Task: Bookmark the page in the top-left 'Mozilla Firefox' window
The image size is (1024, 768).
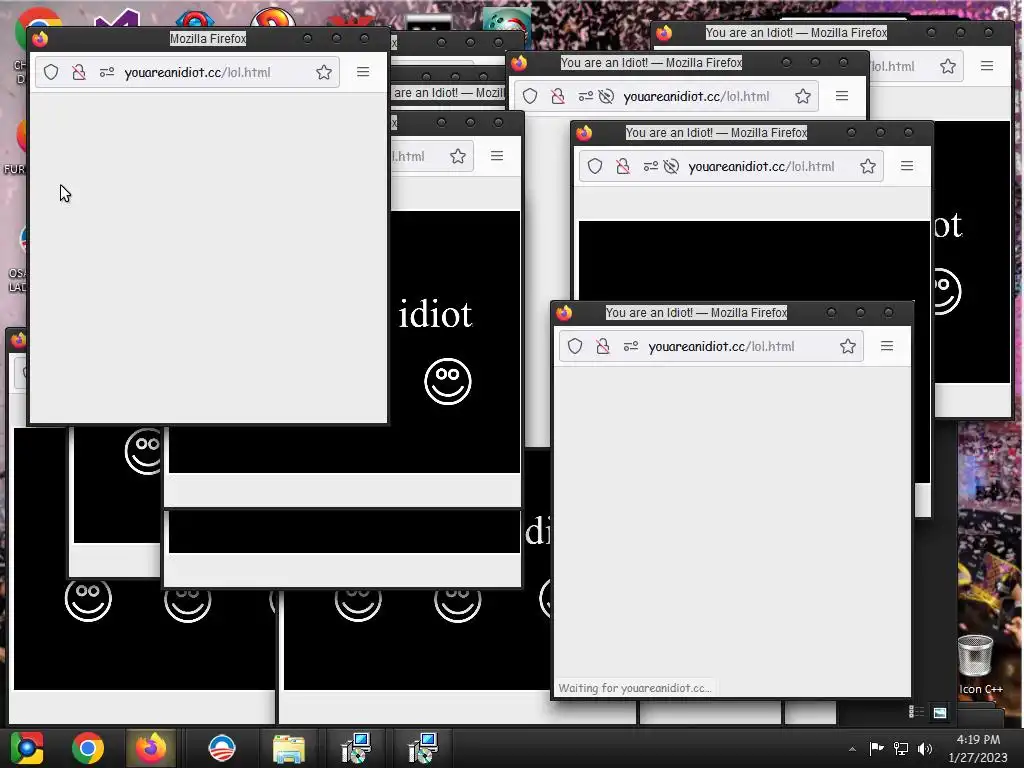Action: (324, 72)
